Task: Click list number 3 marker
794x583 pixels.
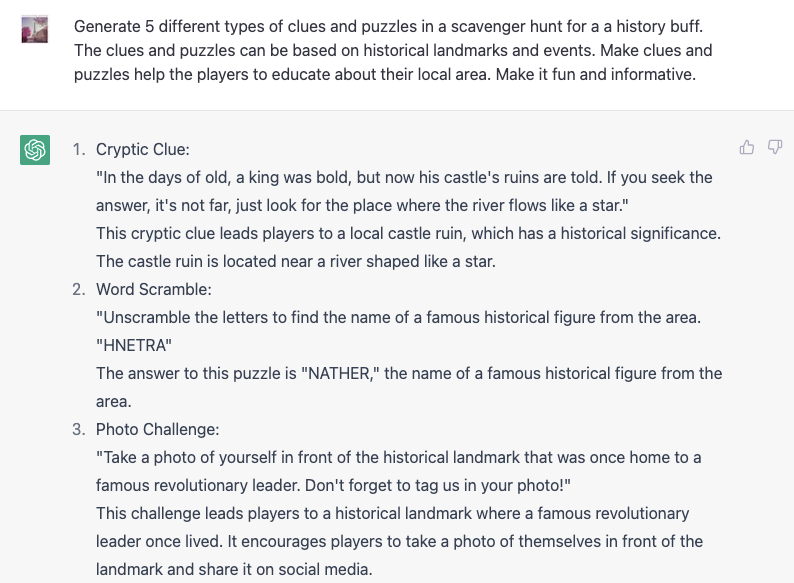Action: 79,430
